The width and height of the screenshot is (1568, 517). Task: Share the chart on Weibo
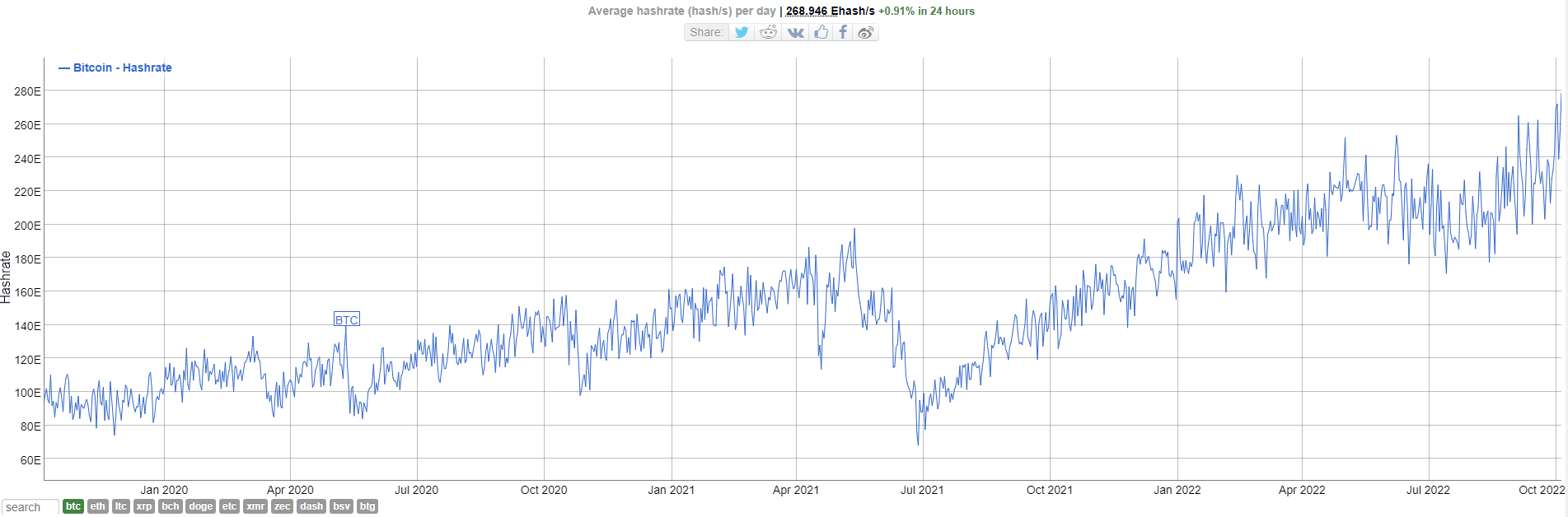click(865, 32)
